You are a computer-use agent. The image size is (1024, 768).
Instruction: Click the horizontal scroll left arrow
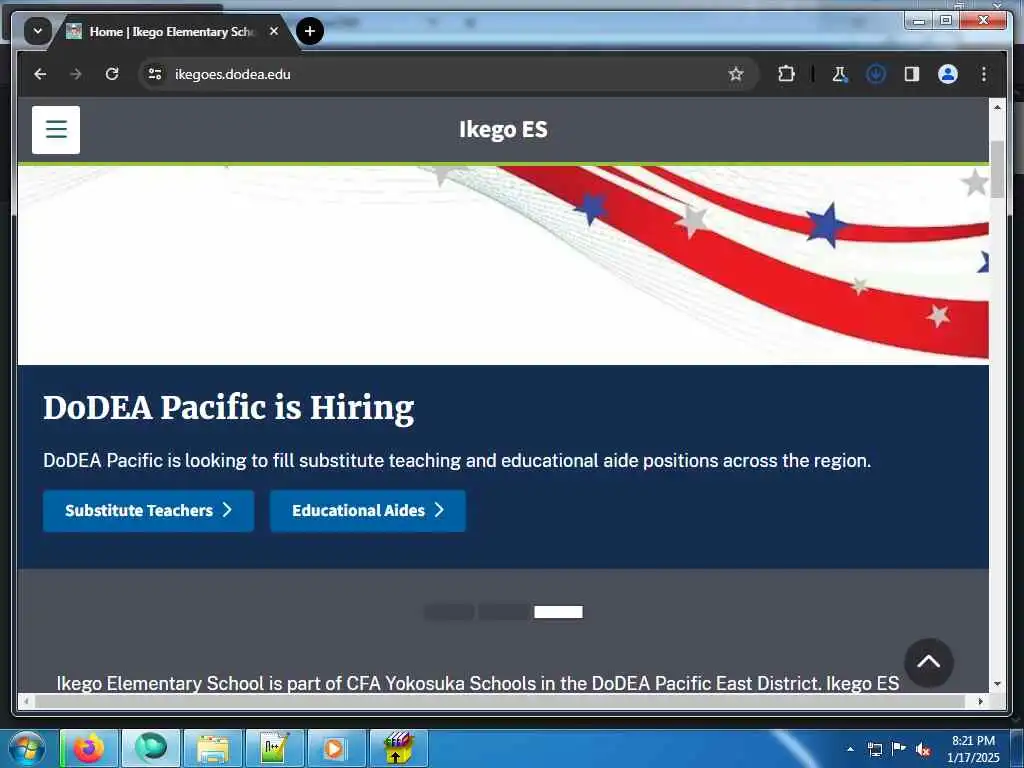(26, 701)
